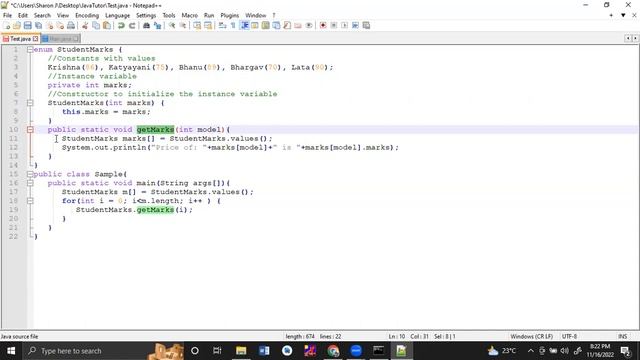
Task: Collapse the constructor fold marker on line 7
Action: (30, 103)
